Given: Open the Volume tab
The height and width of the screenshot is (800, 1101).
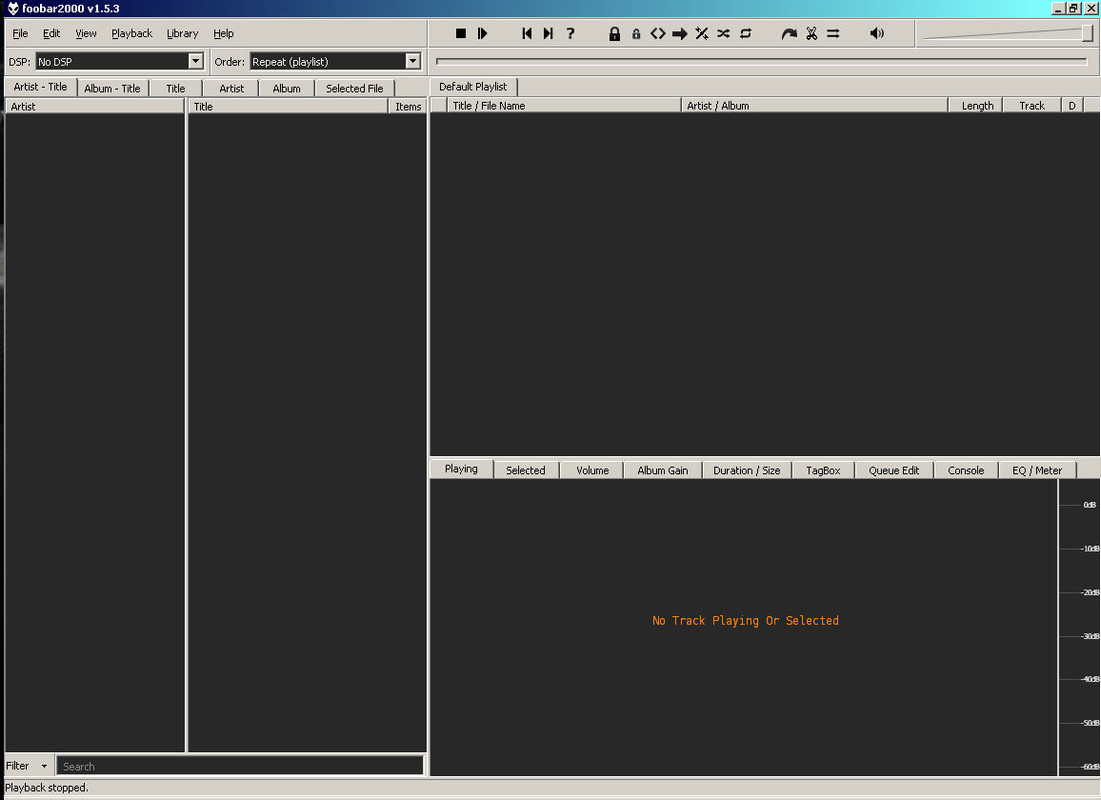Looking at the screenshot, I should pos(593,471).
